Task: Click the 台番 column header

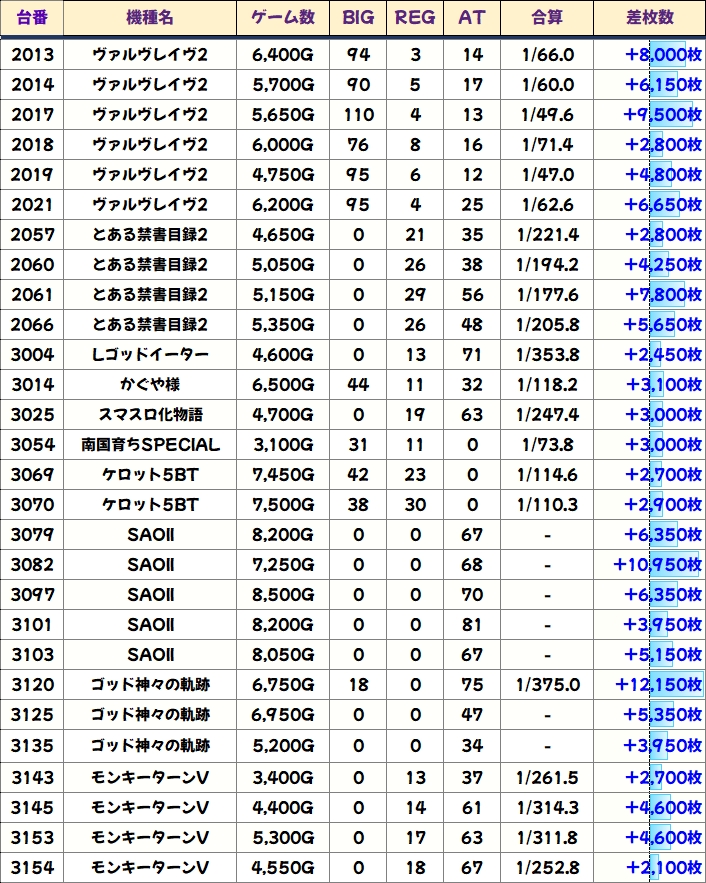Action: pyautogui.click(x=32, y=17)
